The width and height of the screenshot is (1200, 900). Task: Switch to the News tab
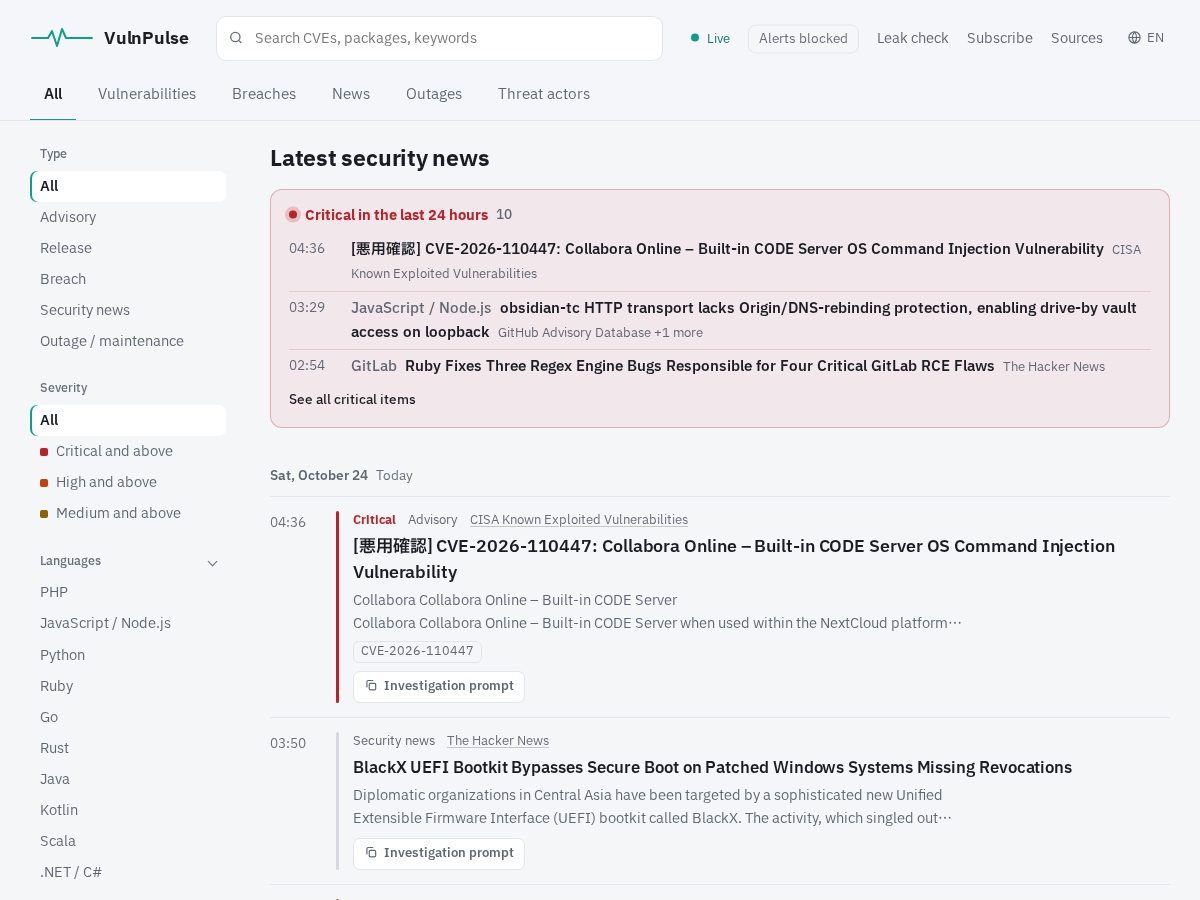pyautogui.click(x=351, y=94)
